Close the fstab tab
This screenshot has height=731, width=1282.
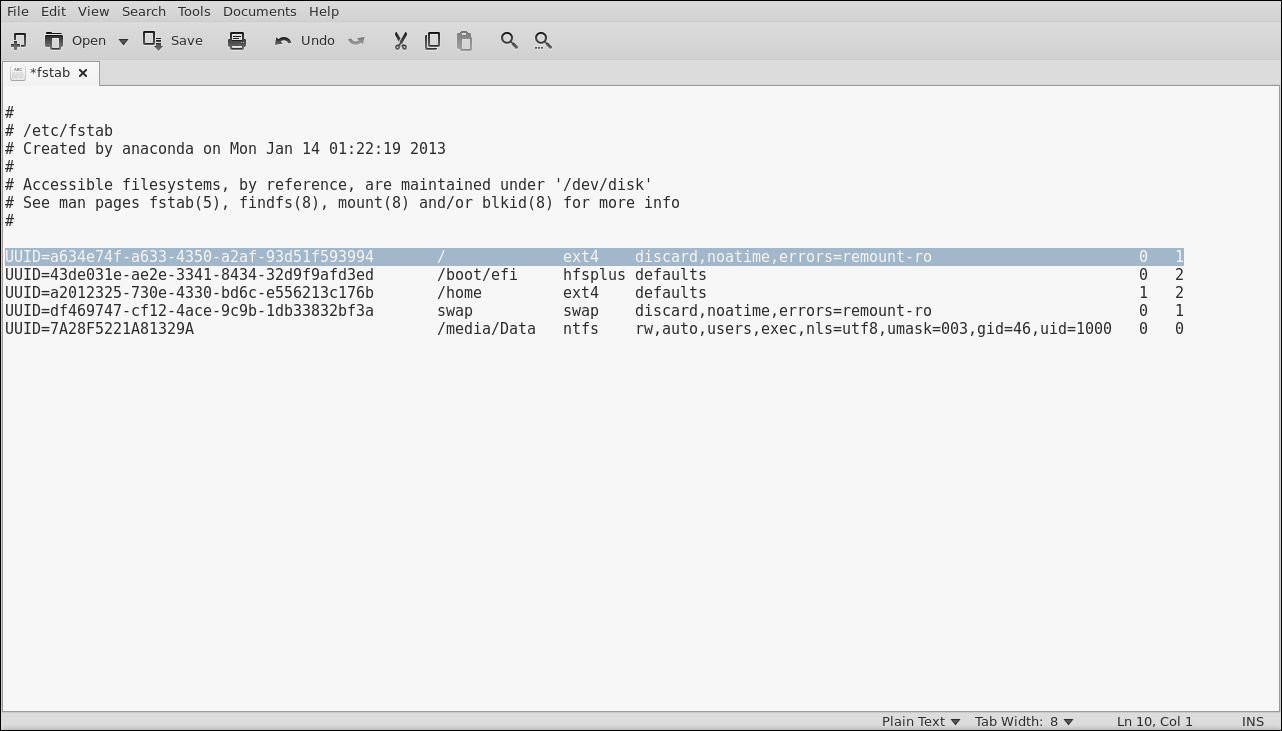pyautogui.click(x=83, y=72)
